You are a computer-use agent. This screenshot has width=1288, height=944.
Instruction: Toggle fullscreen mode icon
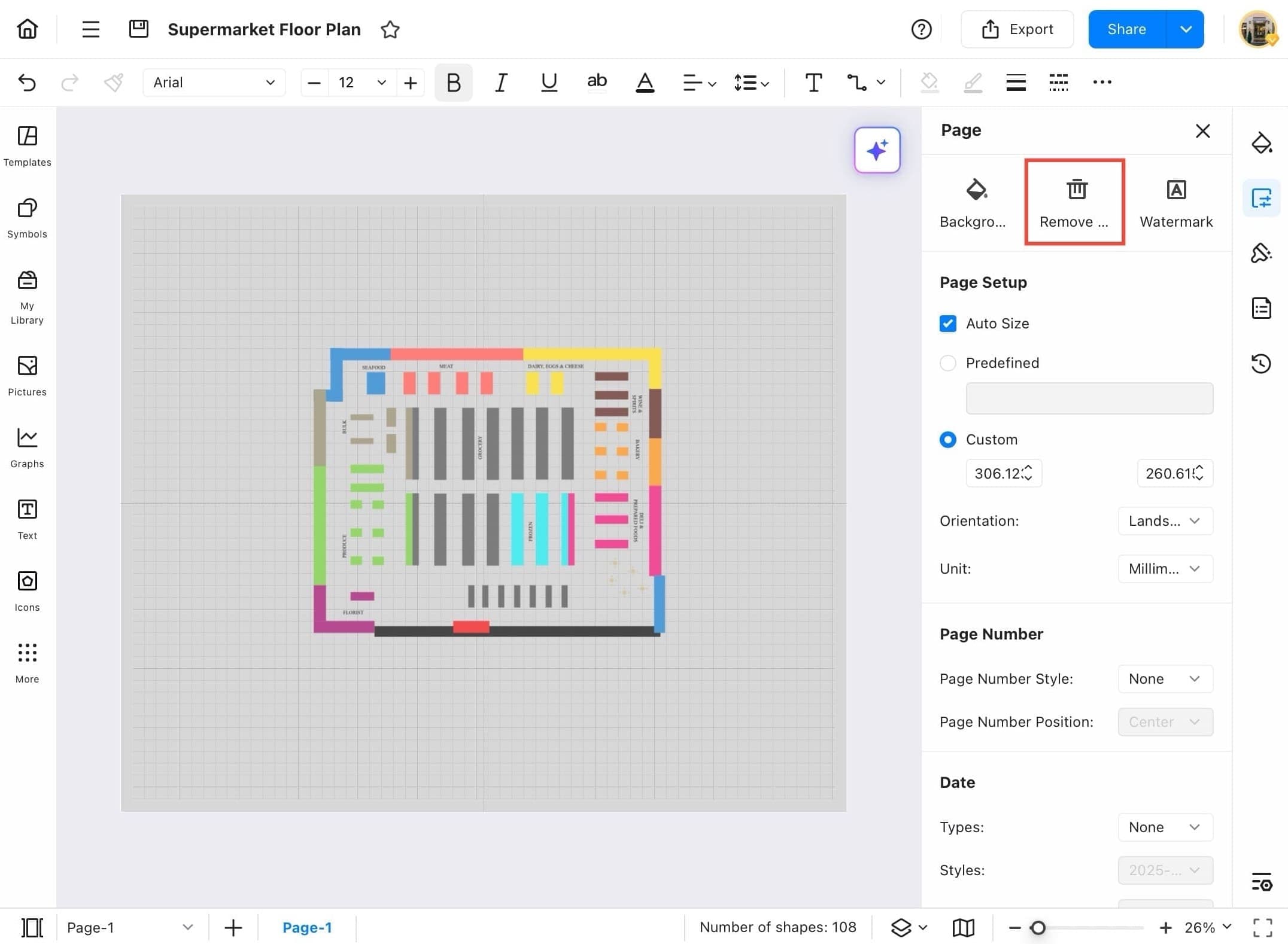[x=1262, y=927]
